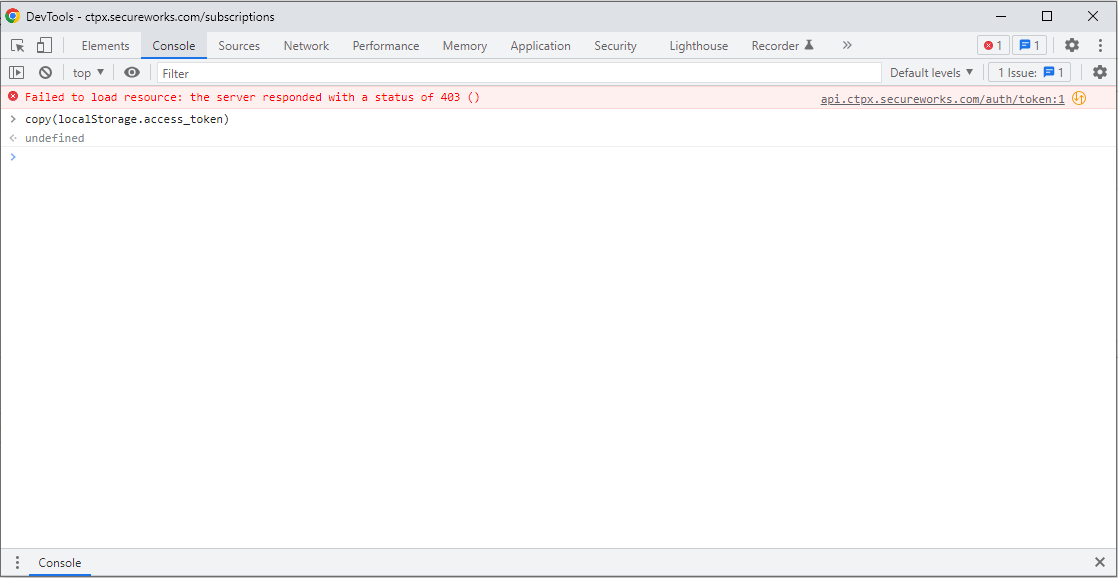The width and height of the screenshot is (1118, 578).
Task: Show the console sidebar
Action: coord(16,73)
